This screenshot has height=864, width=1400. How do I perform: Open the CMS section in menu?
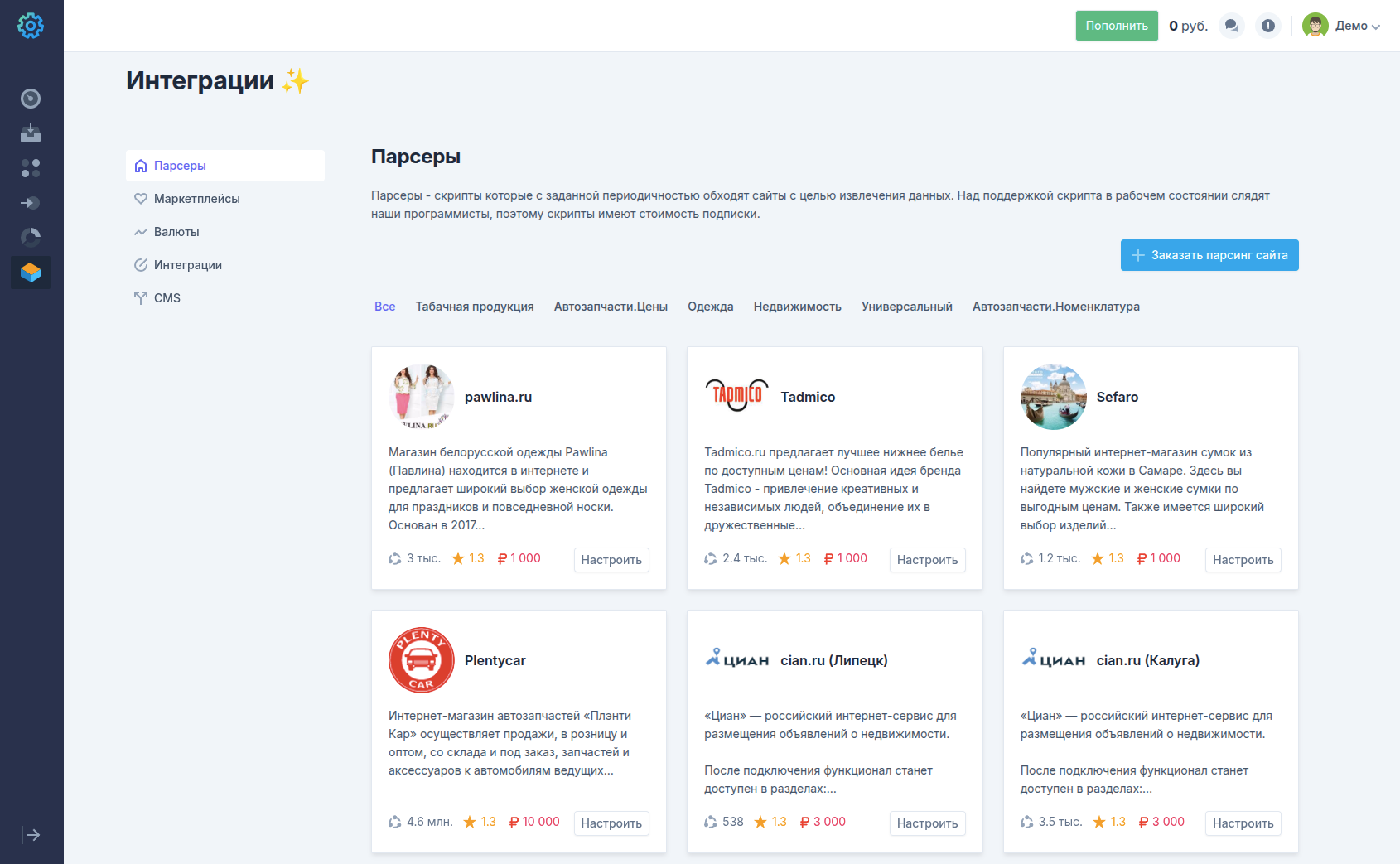(x=167, y=298)
